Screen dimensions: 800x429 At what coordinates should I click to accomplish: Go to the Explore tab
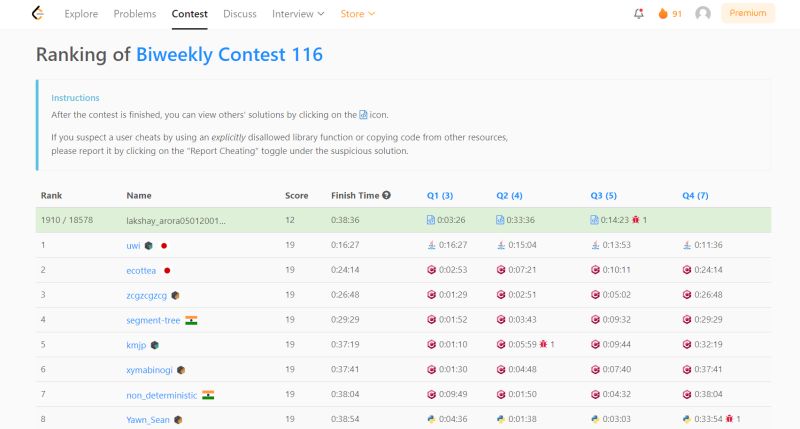pos(81,14)
